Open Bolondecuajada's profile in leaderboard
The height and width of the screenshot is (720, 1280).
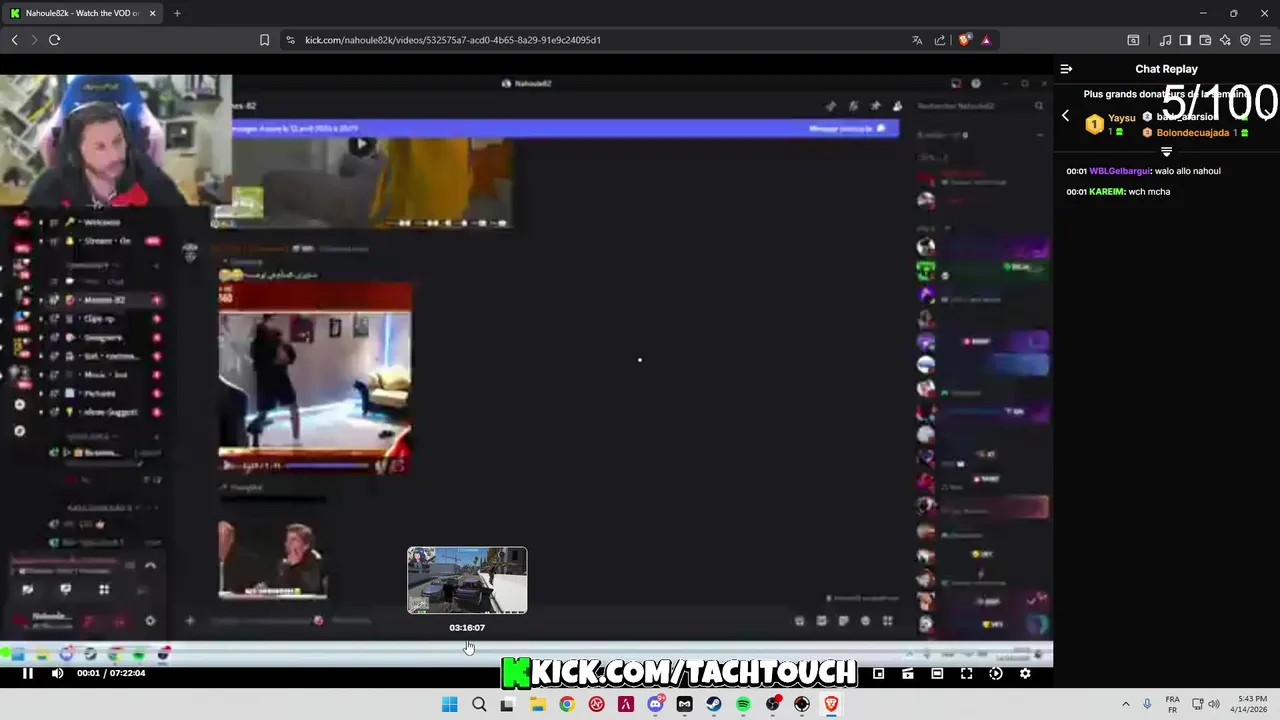point(1194,133)
